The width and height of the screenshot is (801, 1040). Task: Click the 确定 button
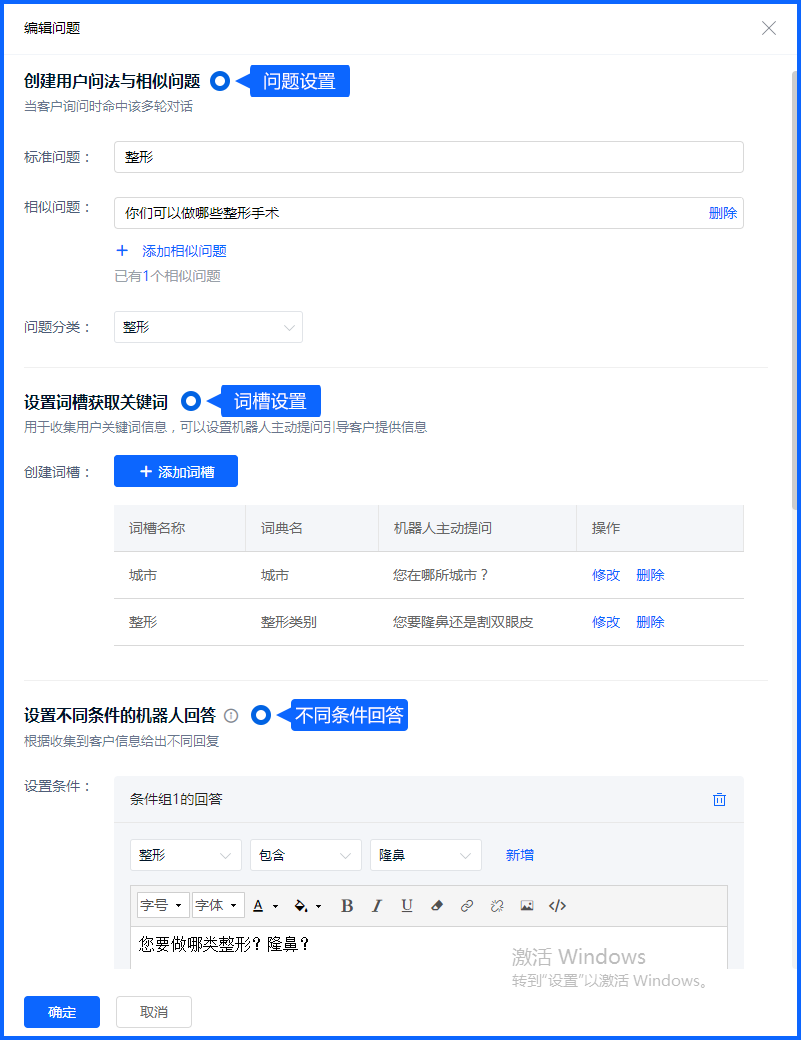click(x=62, y=1012)
